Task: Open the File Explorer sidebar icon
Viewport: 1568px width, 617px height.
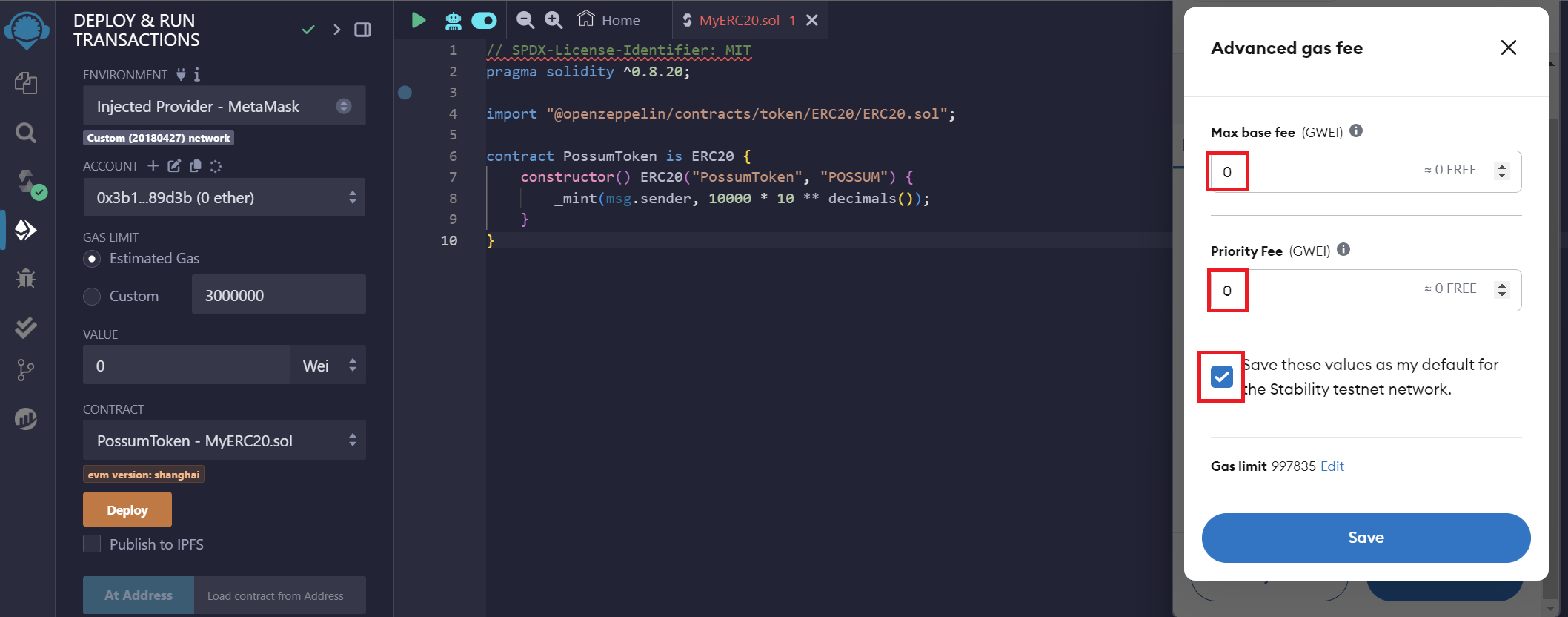Action: pyautogui.click(x=26, y=83)
